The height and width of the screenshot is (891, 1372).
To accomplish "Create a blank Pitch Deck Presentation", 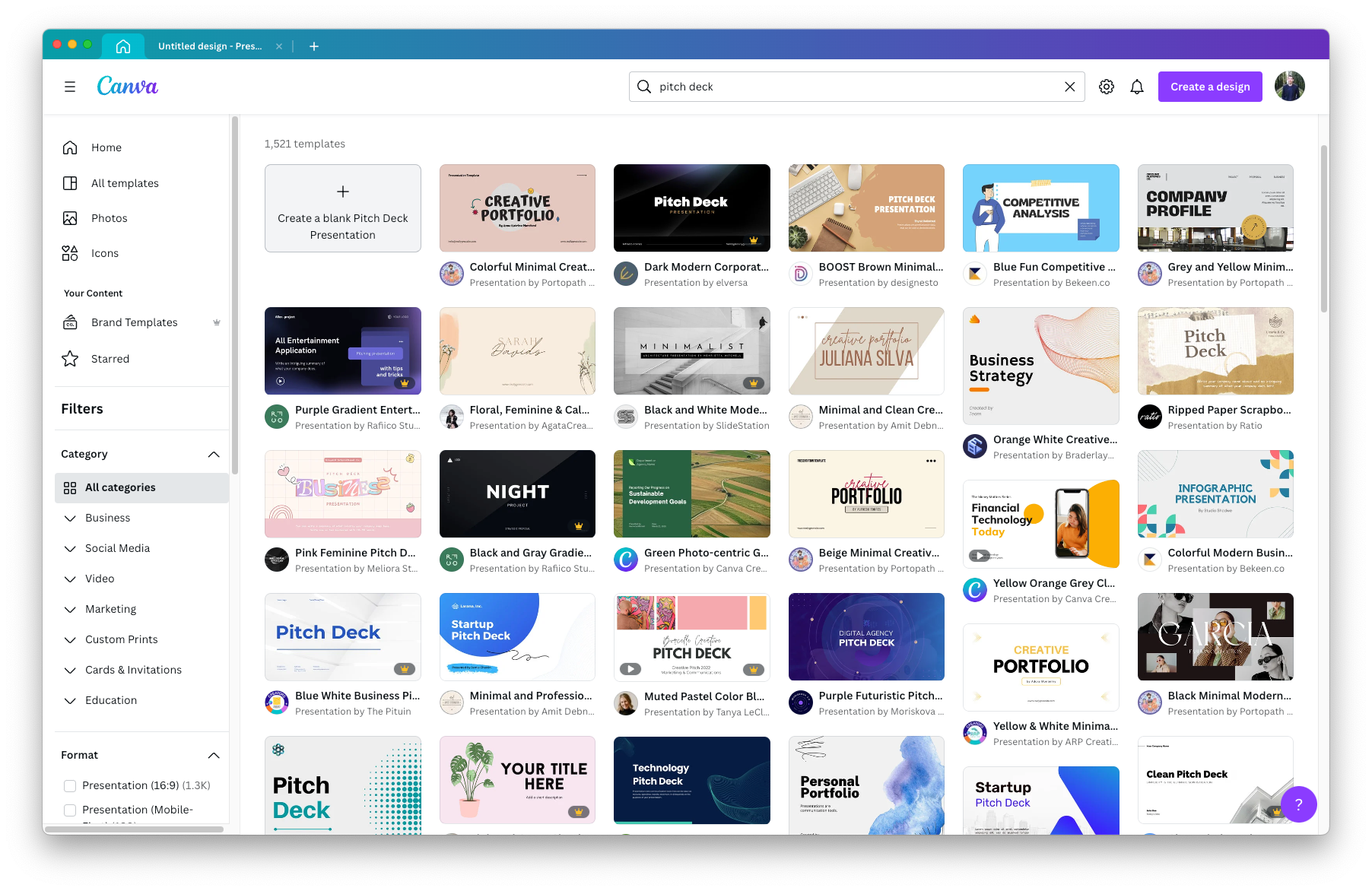I will tap(343, 208).
